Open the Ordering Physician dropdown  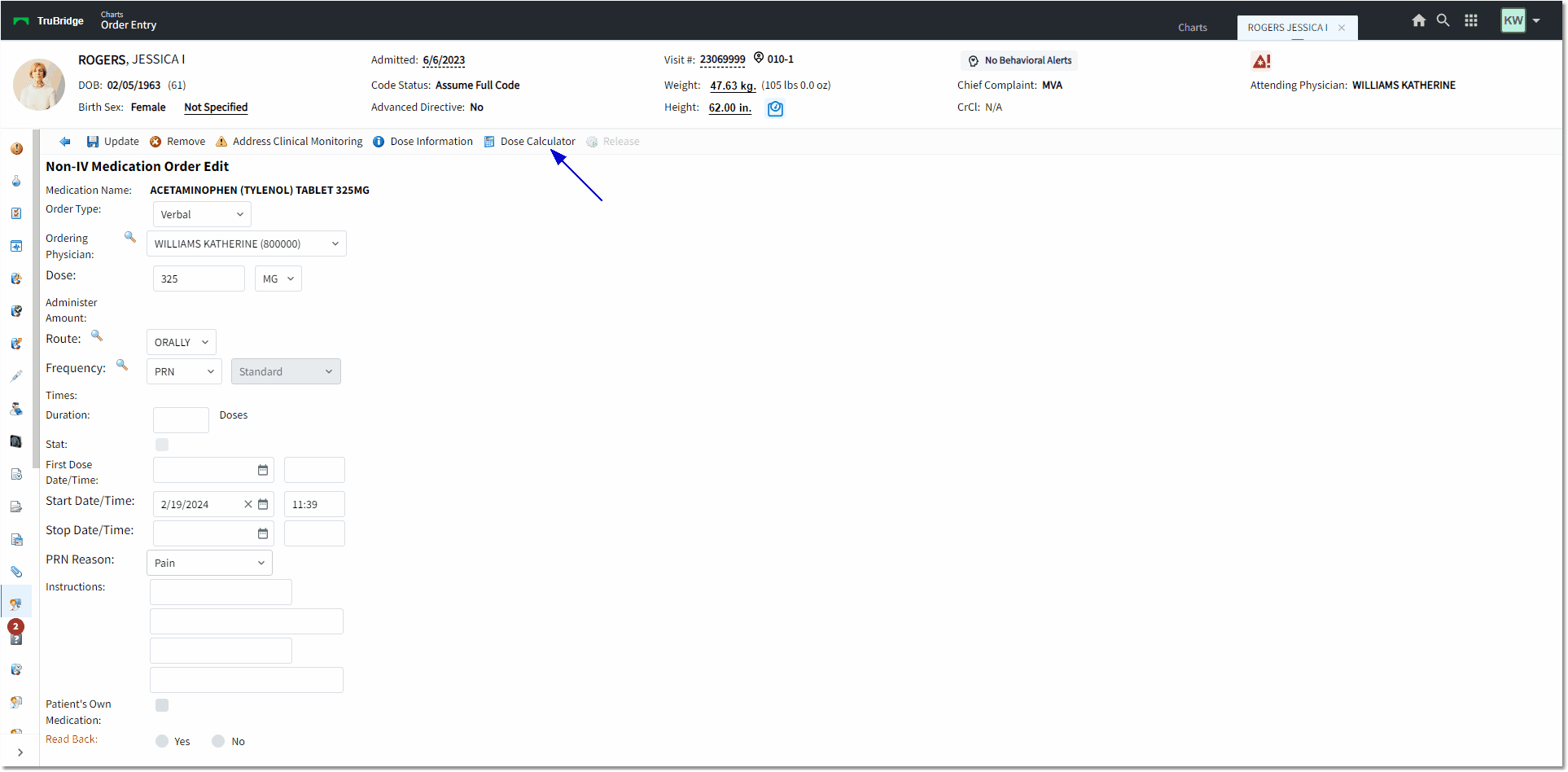click(x=247, y=243)
